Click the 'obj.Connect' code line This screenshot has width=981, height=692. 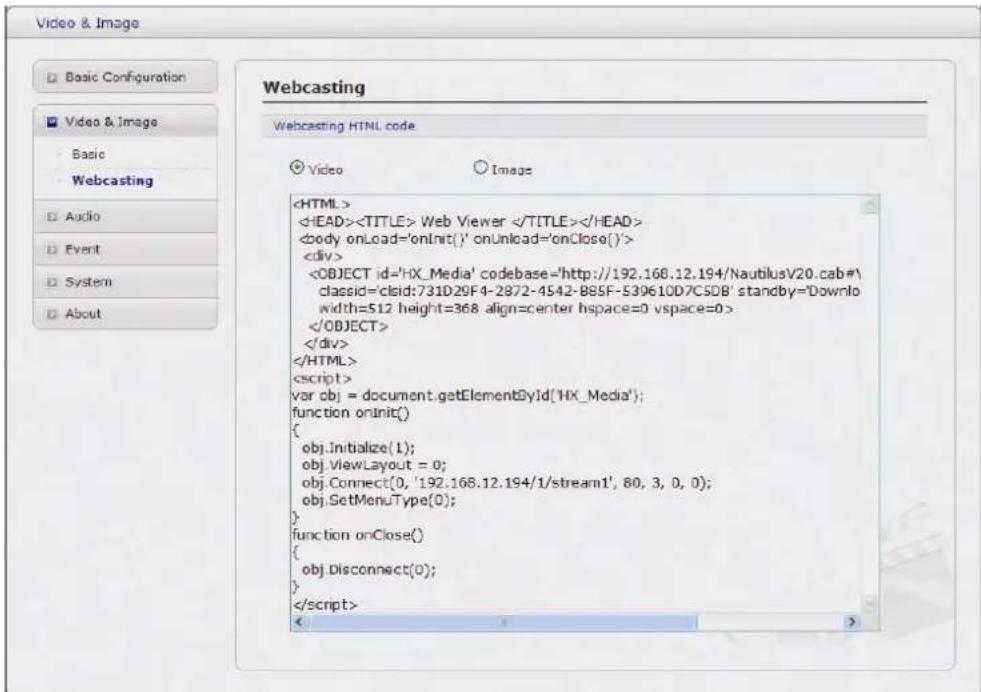coord(507,482)
